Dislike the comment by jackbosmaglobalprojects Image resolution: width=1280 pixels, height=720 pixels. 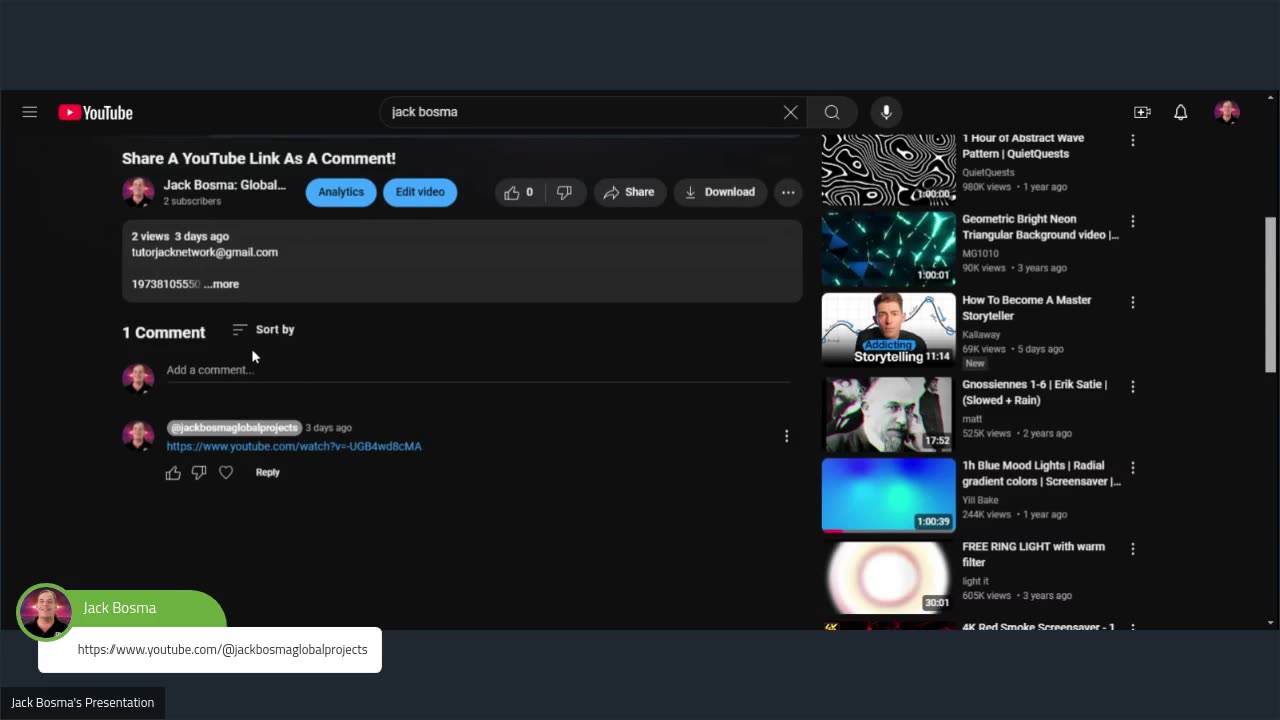click(199, 472)
